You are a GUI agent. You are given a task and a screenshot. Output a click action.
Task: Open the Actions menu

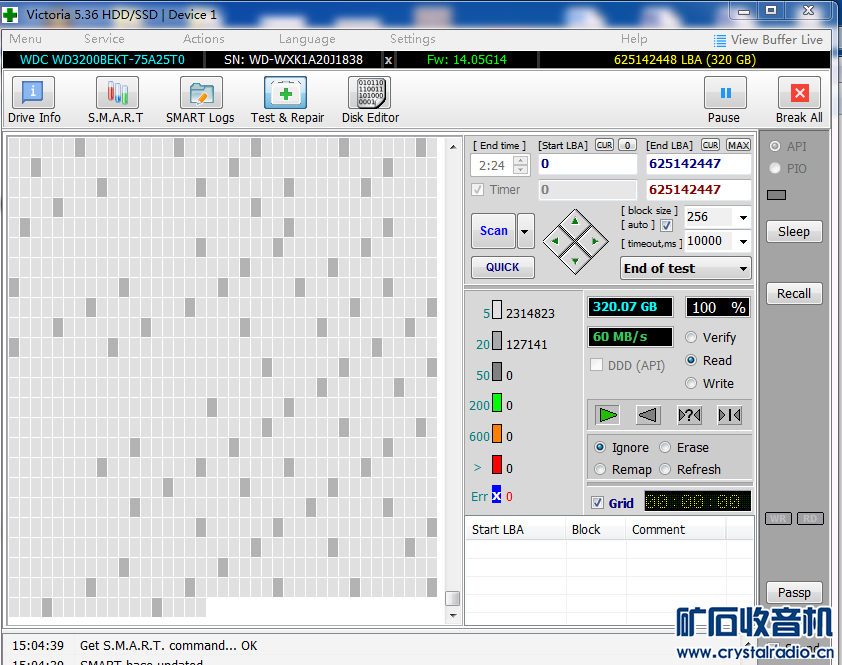pos(204,39)
